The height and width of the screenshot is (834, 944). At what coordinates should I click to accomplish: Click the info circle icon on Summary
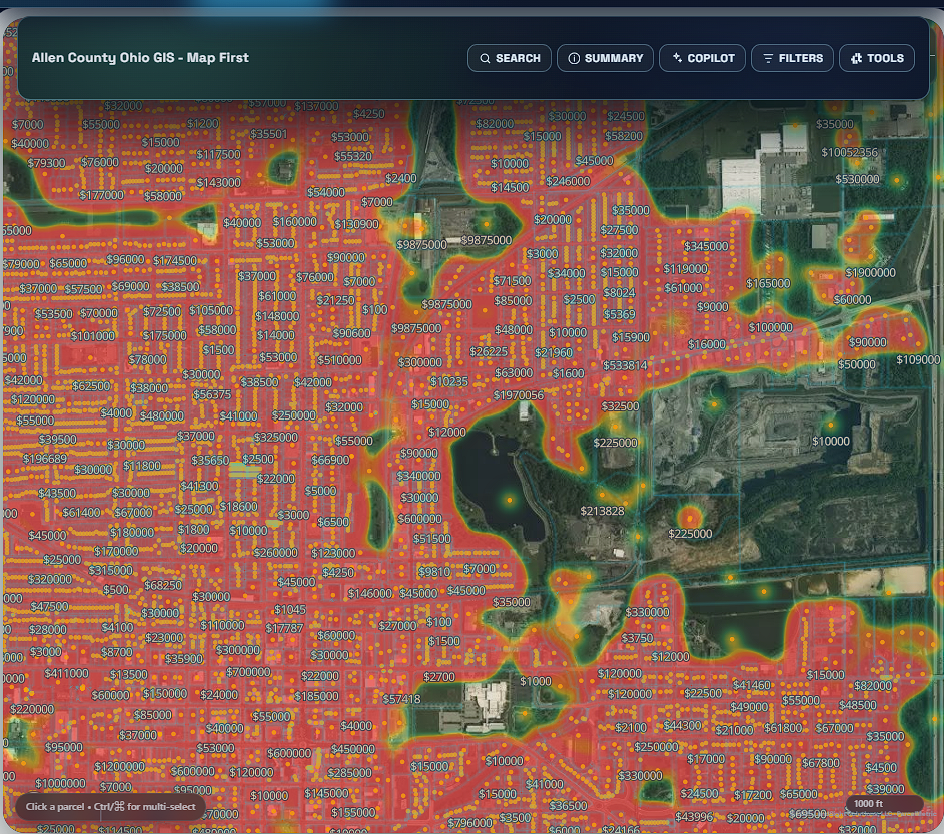tap(574, 58)
